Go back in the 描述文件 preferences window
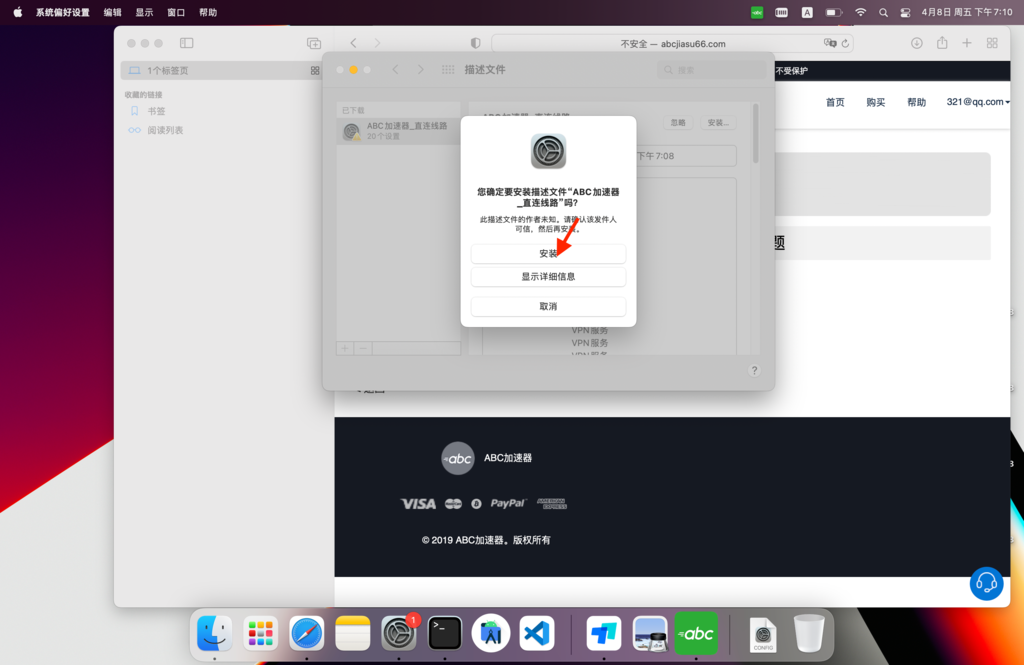This screenshot has width=1024, height=665. pos(395,69)
